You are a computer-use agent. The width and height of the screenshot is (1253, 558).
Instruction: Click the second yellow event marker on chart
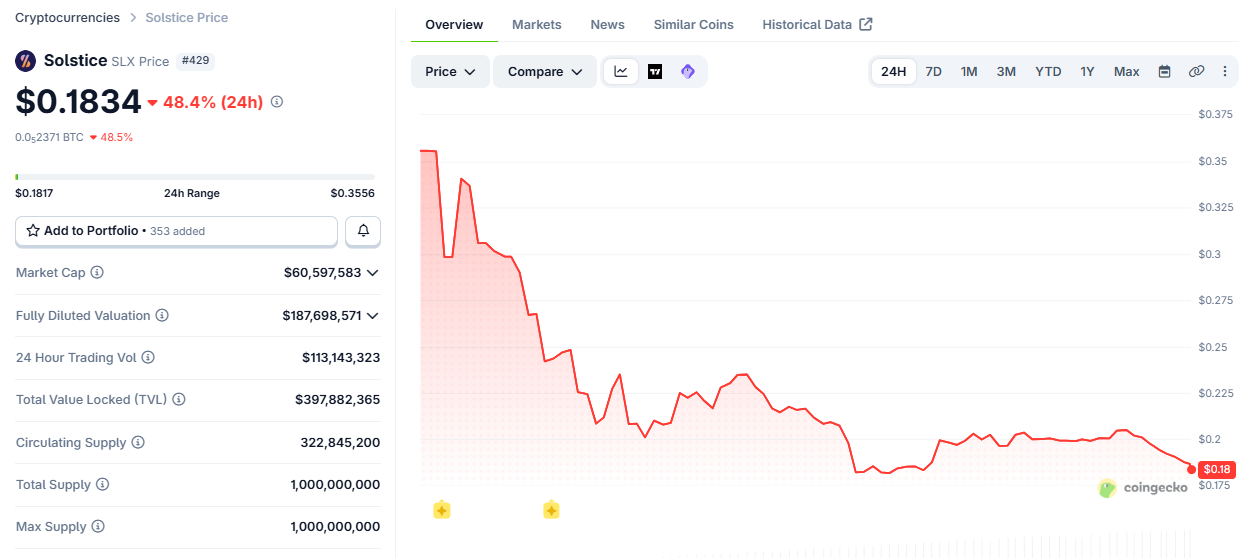(x=551, y=510)
